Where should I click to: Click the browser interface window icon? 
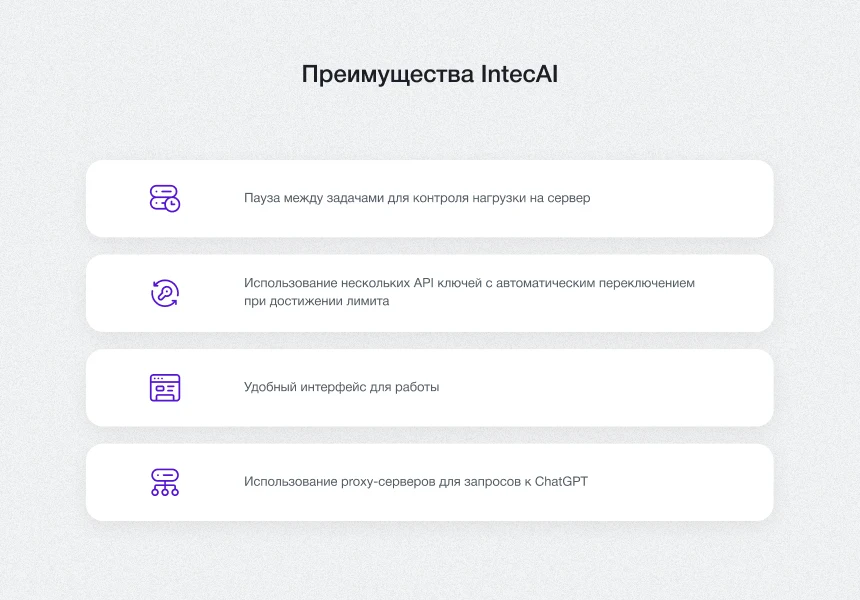(x=165, y=388)
